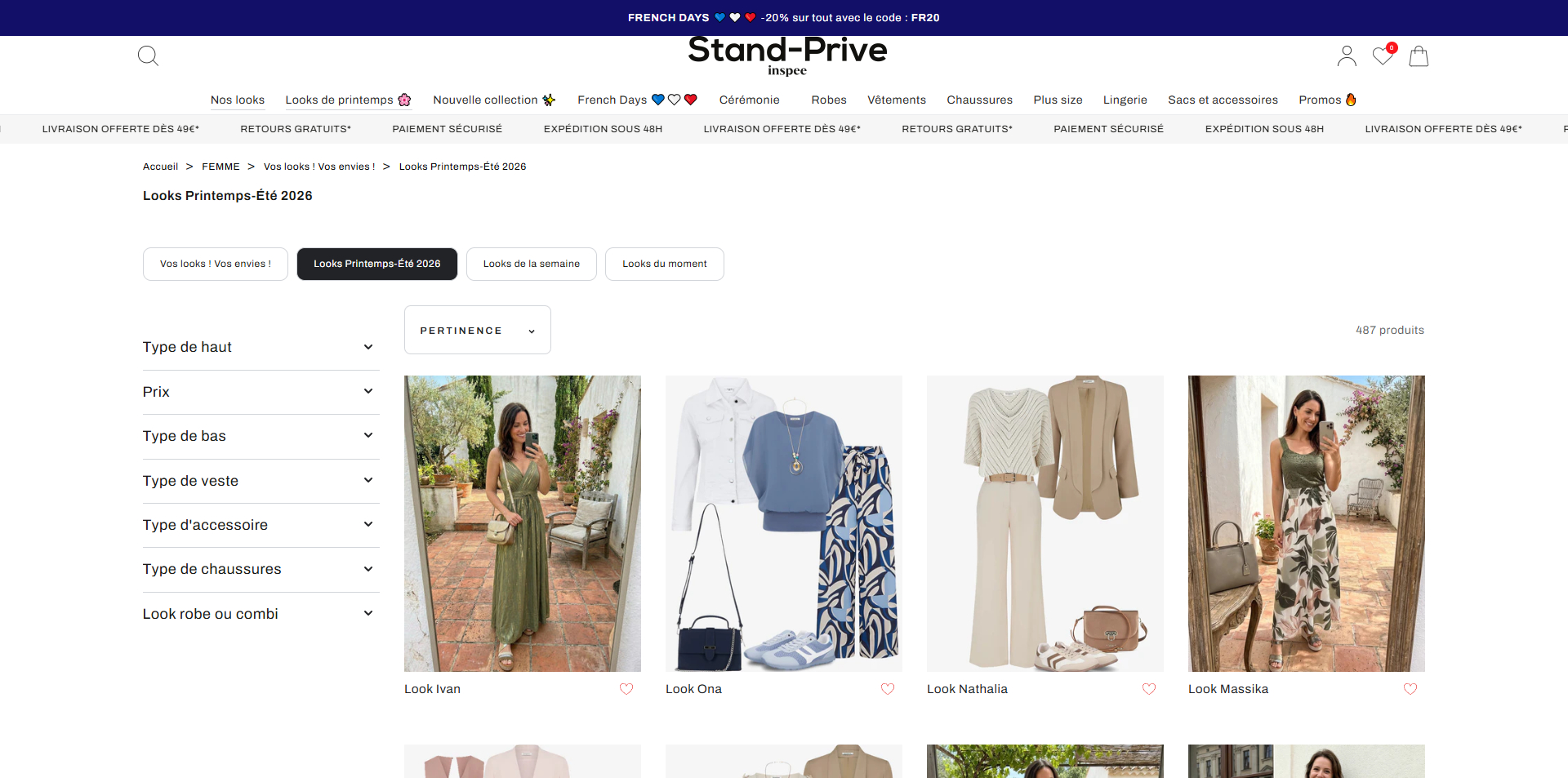
Task: Open the shopping bag icon
Action: (x=1419, y=56)
